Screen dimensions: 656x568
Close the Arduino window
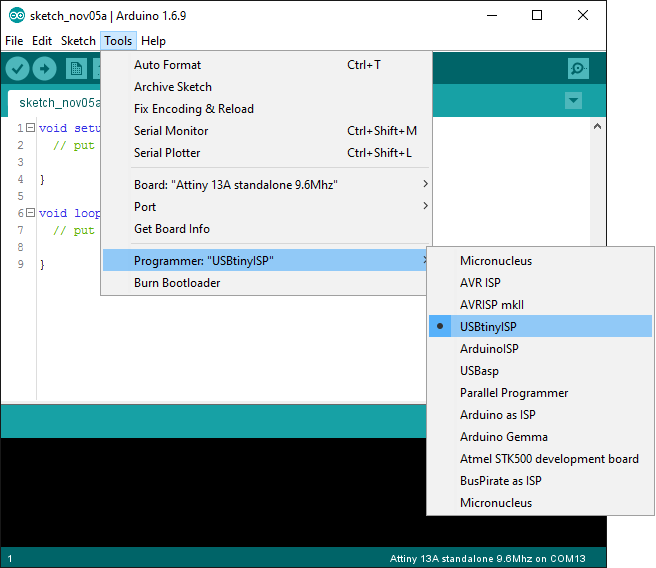click(582, 15)
